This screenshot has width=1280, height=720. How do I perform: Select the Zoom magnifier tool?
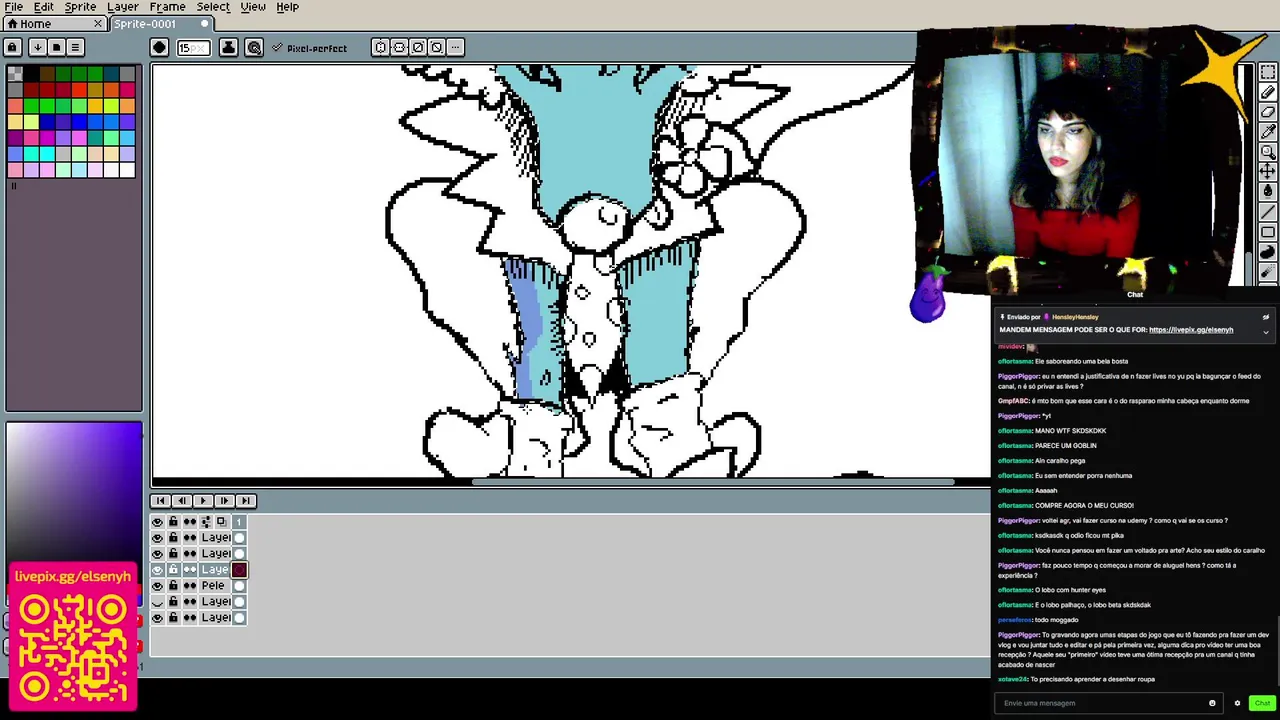click(1268, 152)
